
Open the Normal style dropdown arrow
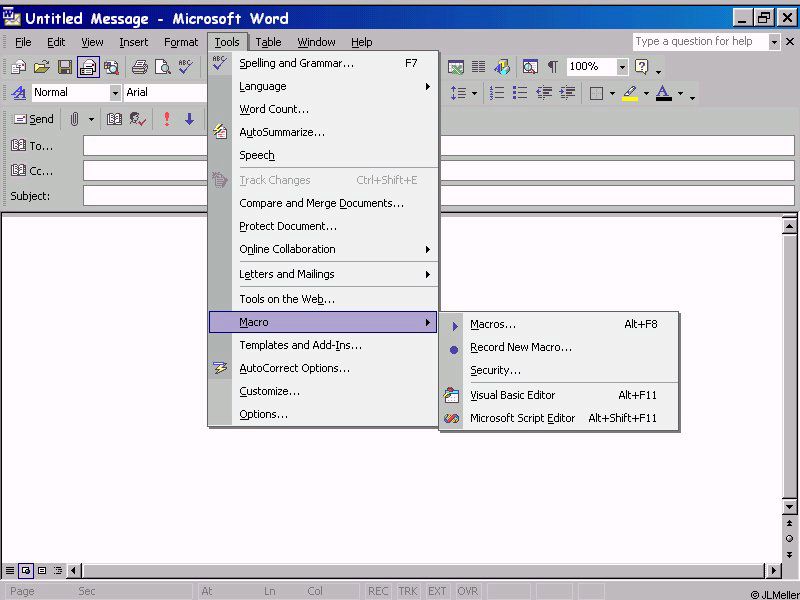115,93
